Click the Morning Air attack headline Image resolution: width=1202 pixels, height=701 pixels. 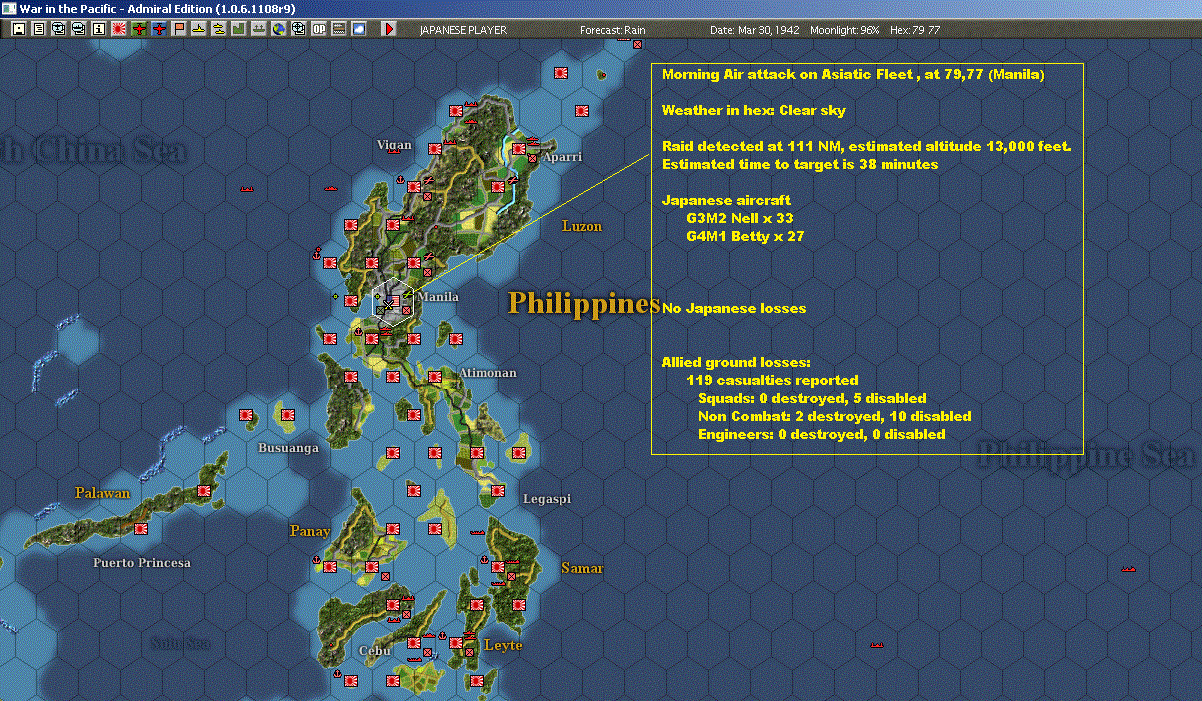pos(853,75)
